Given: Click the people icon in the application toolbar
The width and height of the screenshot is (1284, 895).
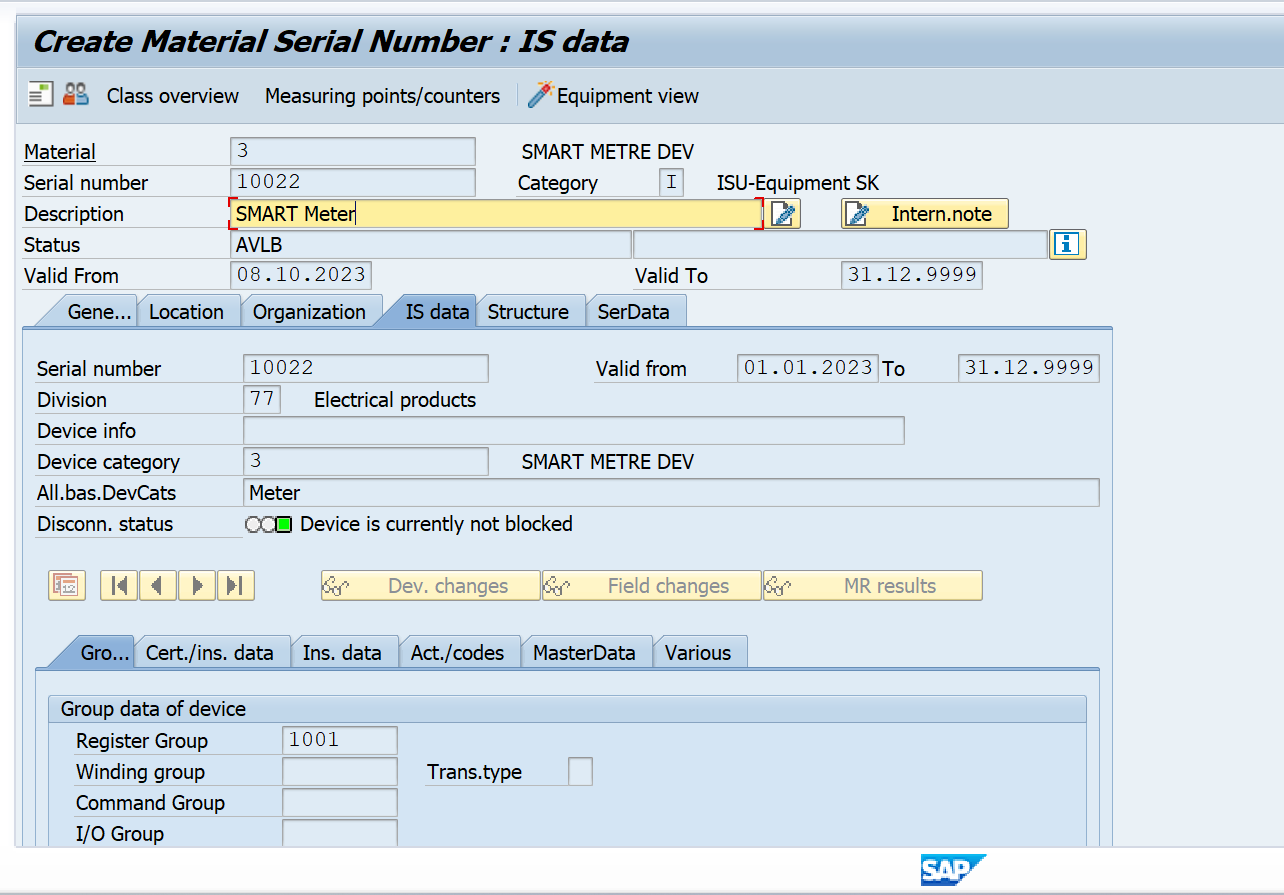Looking at the screenshot, I should pyautogui.click(x=76, y=95).
